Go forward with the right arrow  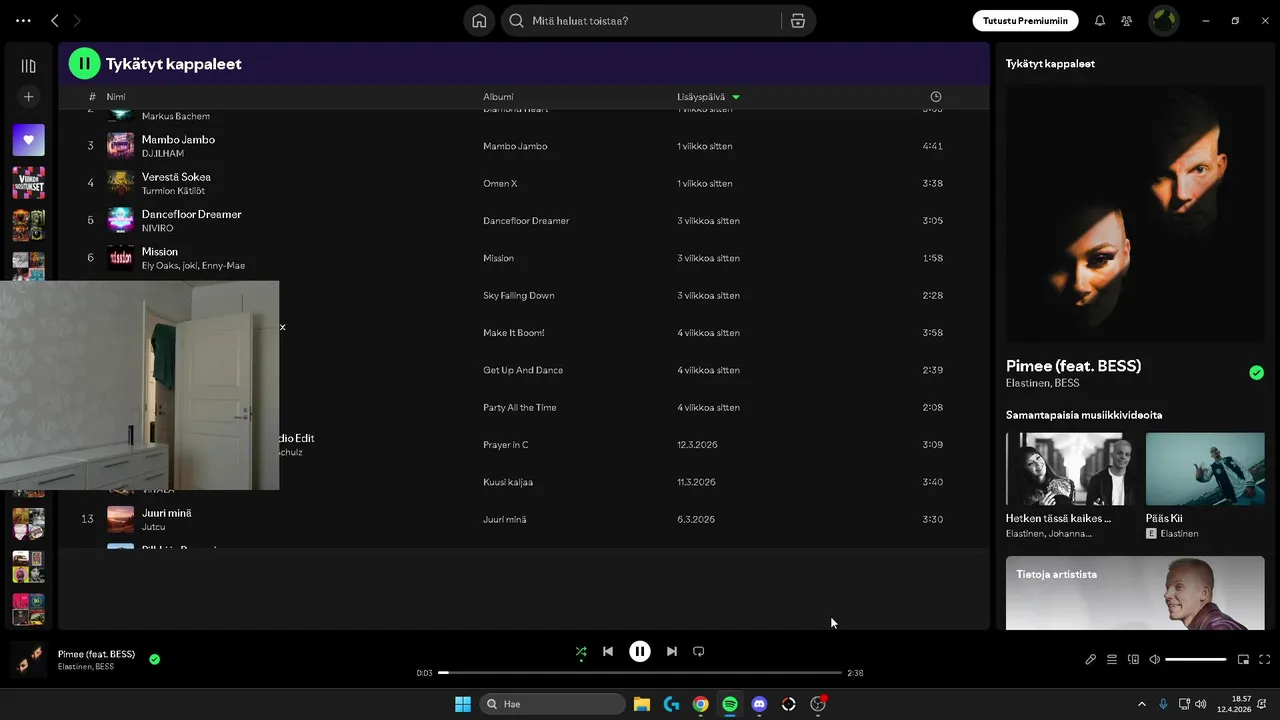77,20
